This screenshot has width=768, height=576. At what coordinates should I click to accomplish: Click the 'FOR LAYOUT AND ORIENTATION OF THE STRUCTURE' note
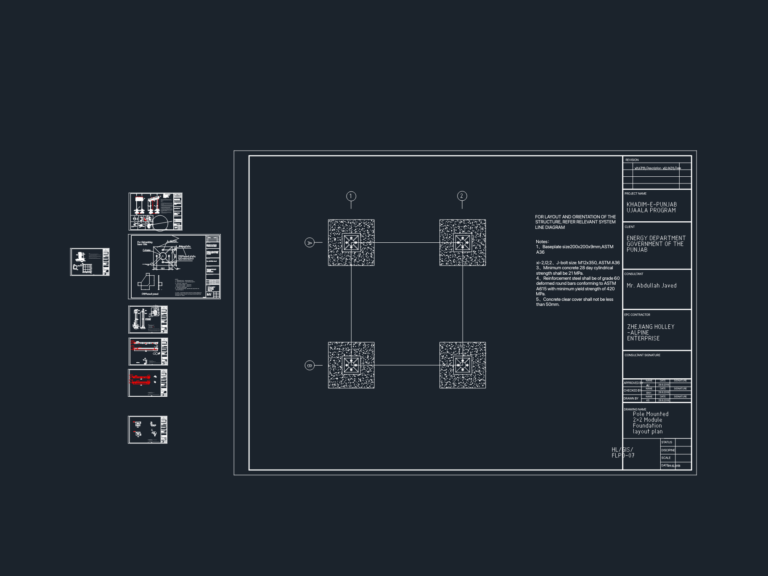coord(575,222)
